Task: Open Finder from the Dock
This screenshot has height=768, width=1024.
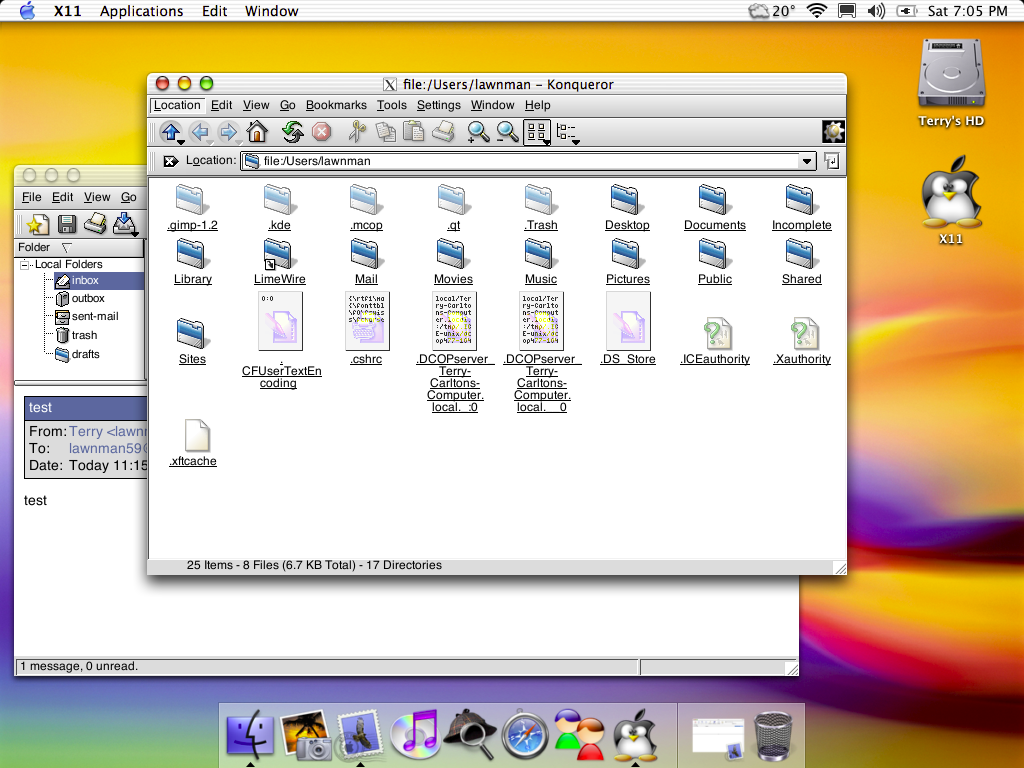Action: coord(249,734)
